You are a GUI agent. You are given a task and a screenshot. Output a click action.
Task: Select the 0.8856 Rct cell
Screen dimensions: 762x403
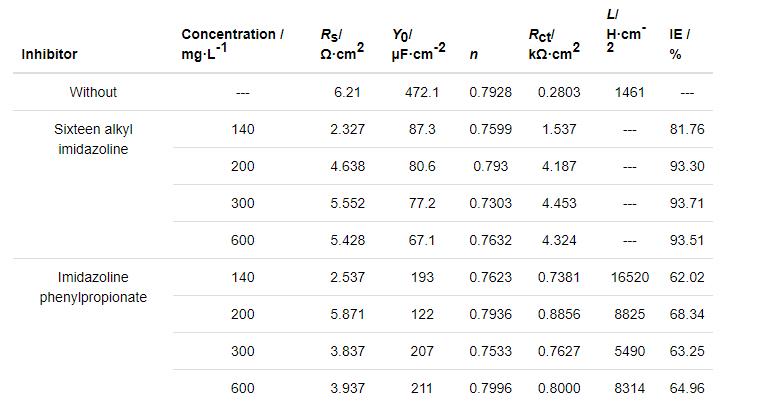[x=559, y=314]
